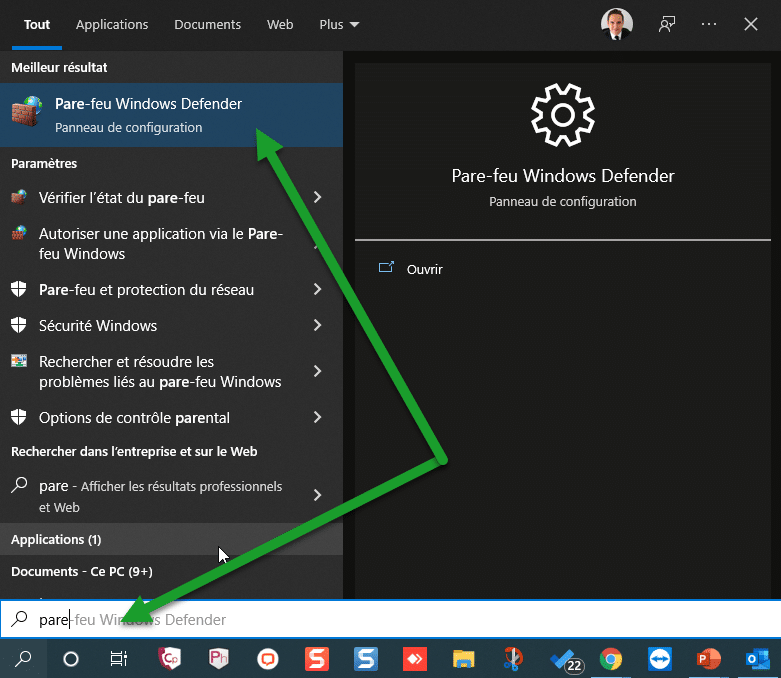Open Pare-feu Windows Defender best result
The width and height of the screenshot is (781, 678).
pyautogui.click(x=171, y=115)
